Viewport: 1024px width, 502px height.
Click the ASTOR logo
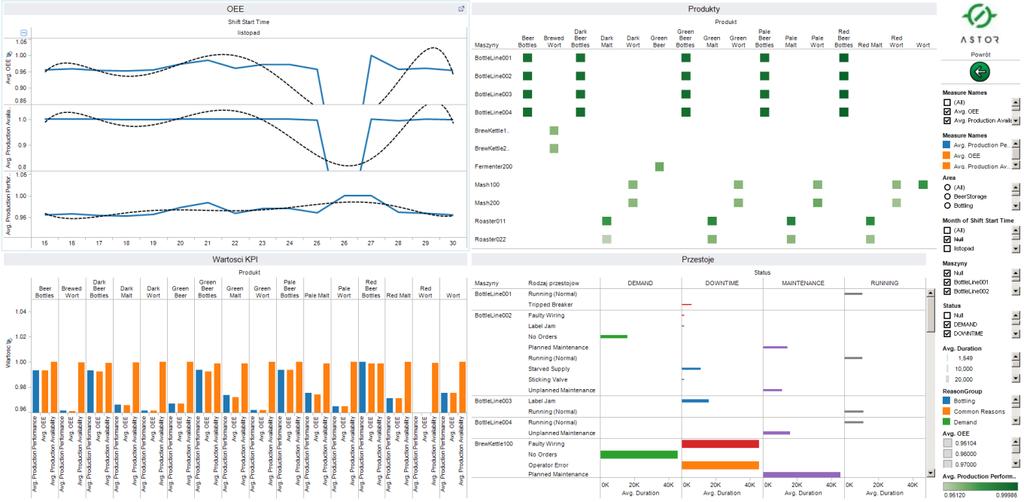pyautogui.click(x=980, y=25)
